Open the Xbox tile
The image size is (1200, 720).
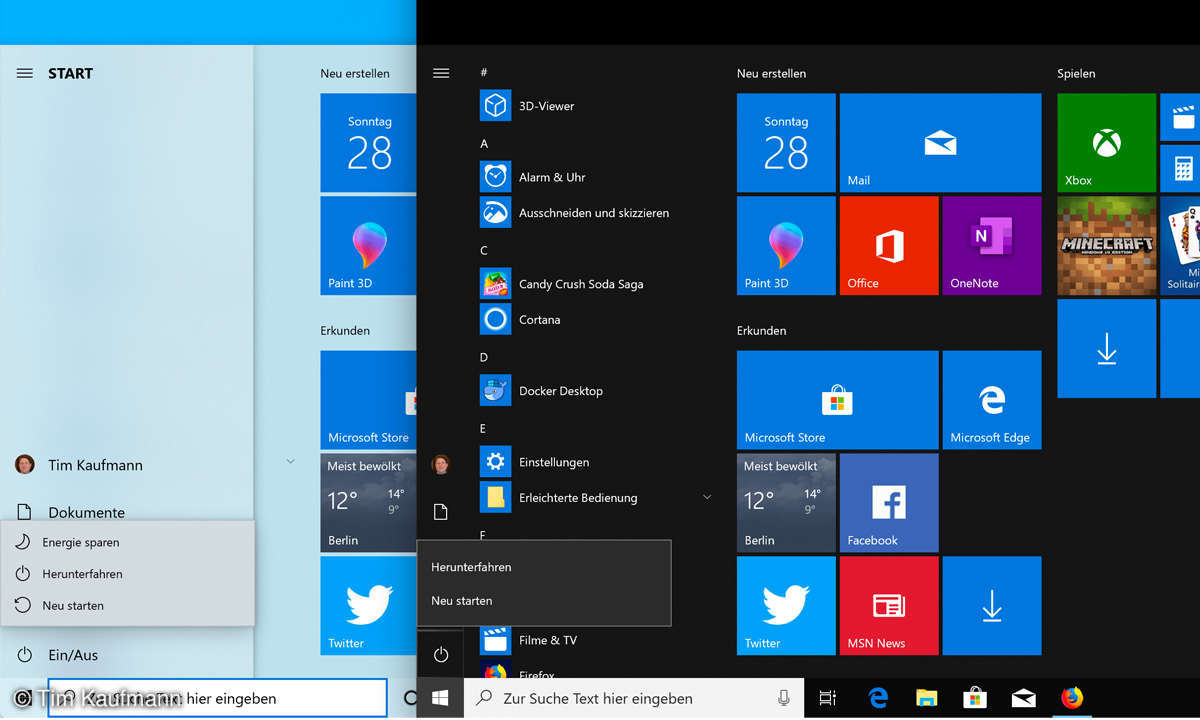coord(1106,143)
